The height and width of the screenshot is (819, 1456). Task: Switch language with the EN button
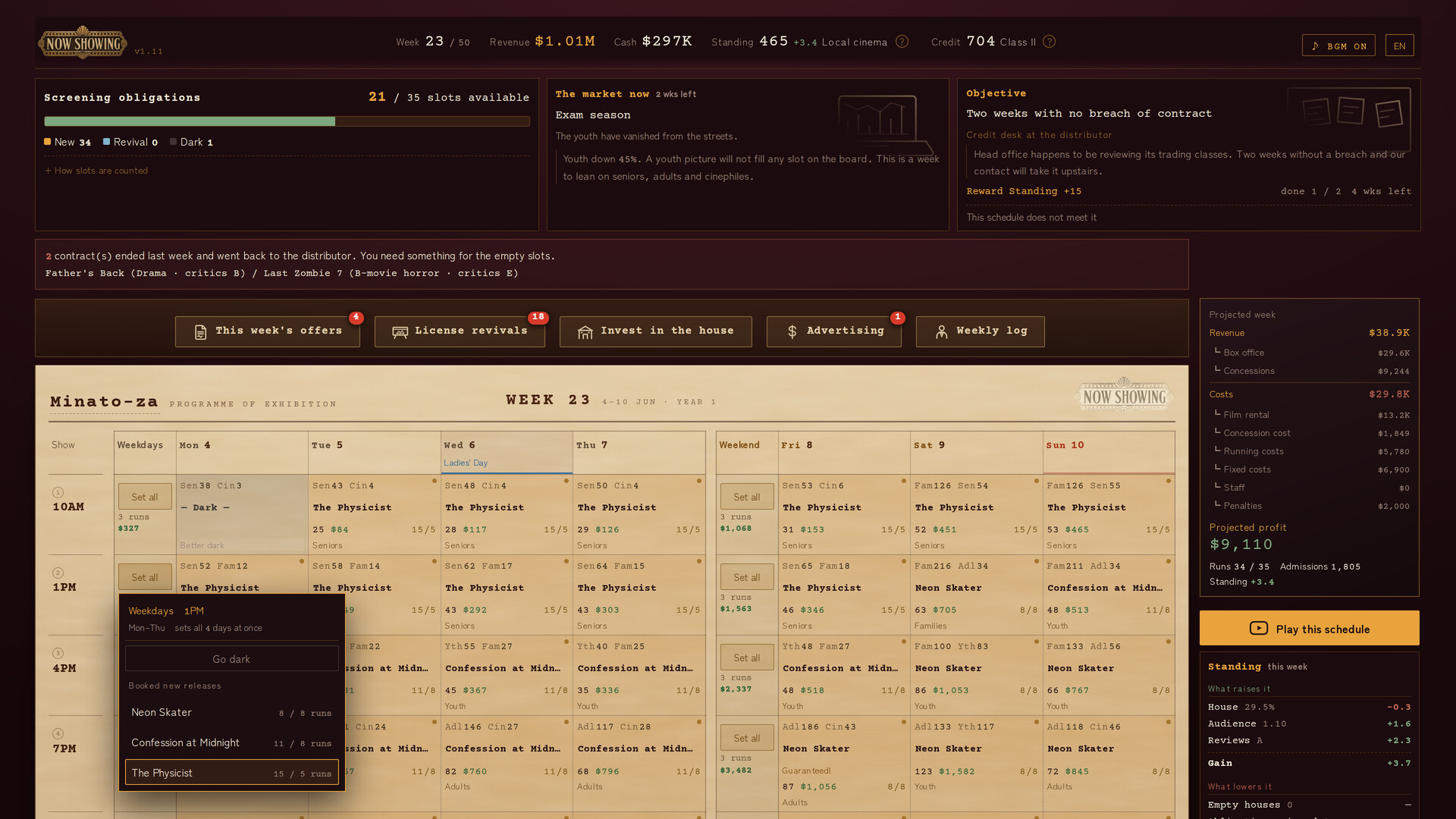pyautogui.click(x=1399, y=45)
